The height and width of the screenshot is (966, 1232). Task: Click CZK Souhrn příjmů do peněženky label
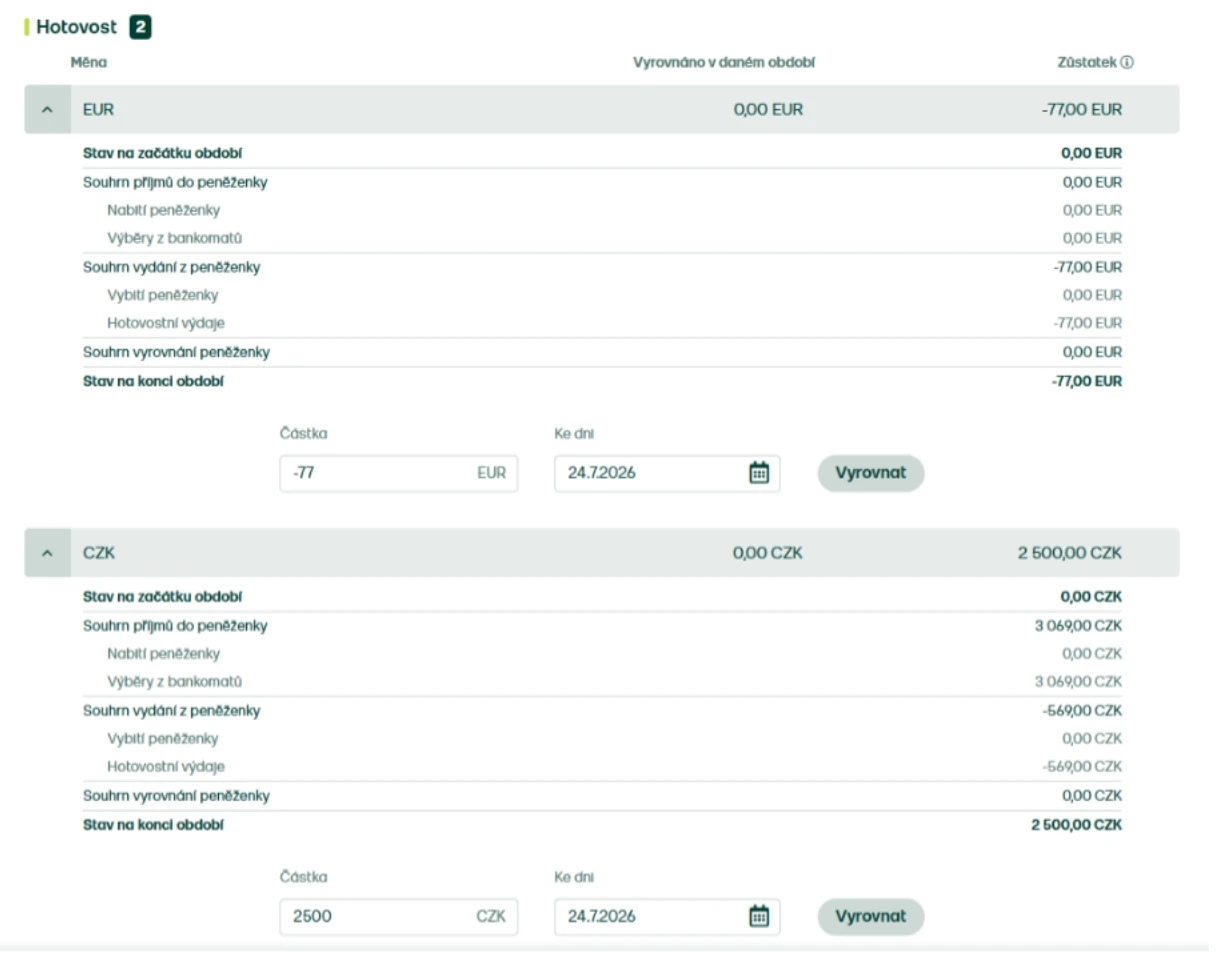[x=175, y=626]
